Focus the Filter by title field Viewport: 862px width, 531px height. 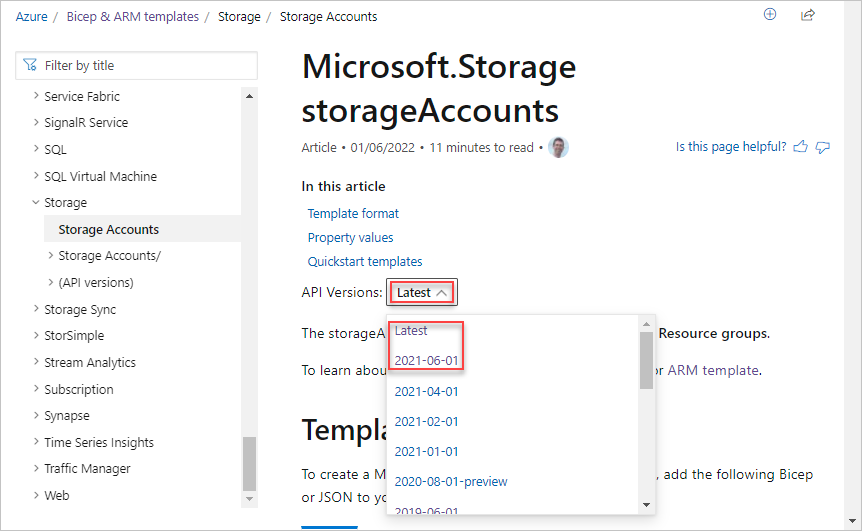136,65
